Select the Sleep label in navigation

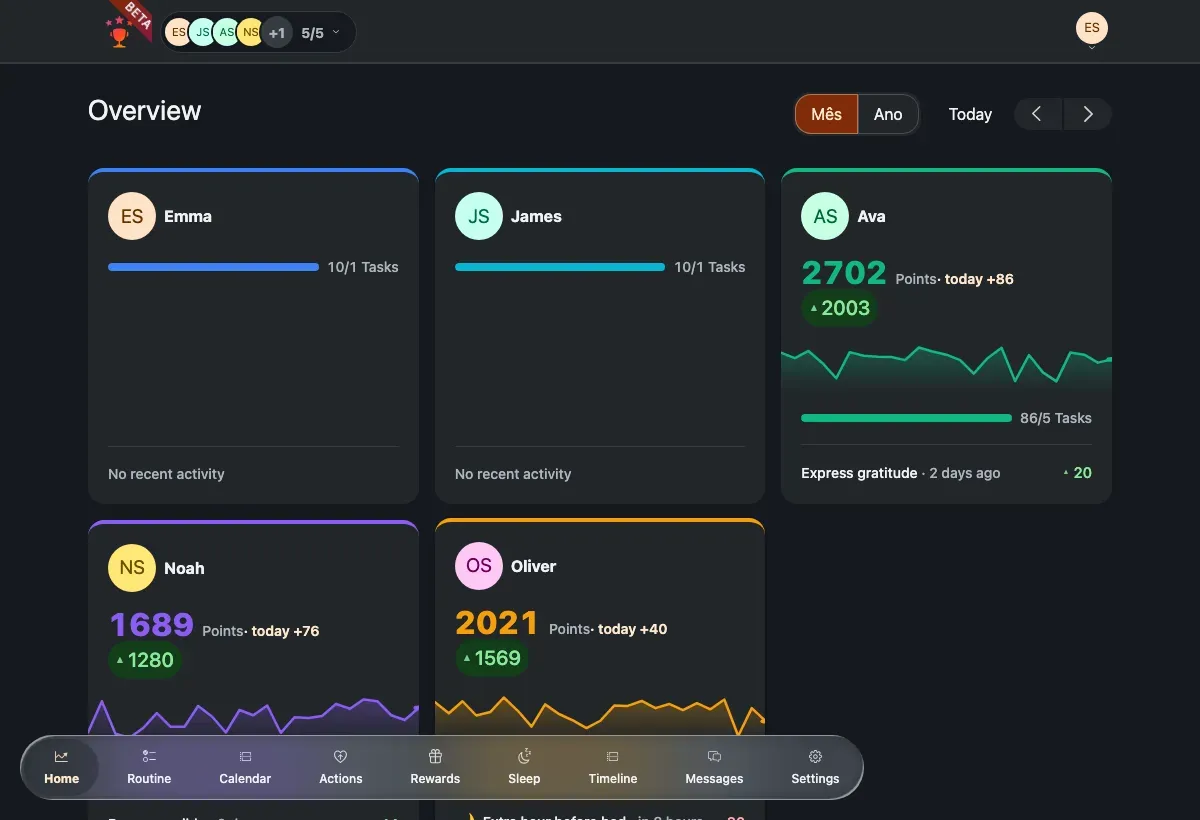pyautogui.click(x=524, y=778)
